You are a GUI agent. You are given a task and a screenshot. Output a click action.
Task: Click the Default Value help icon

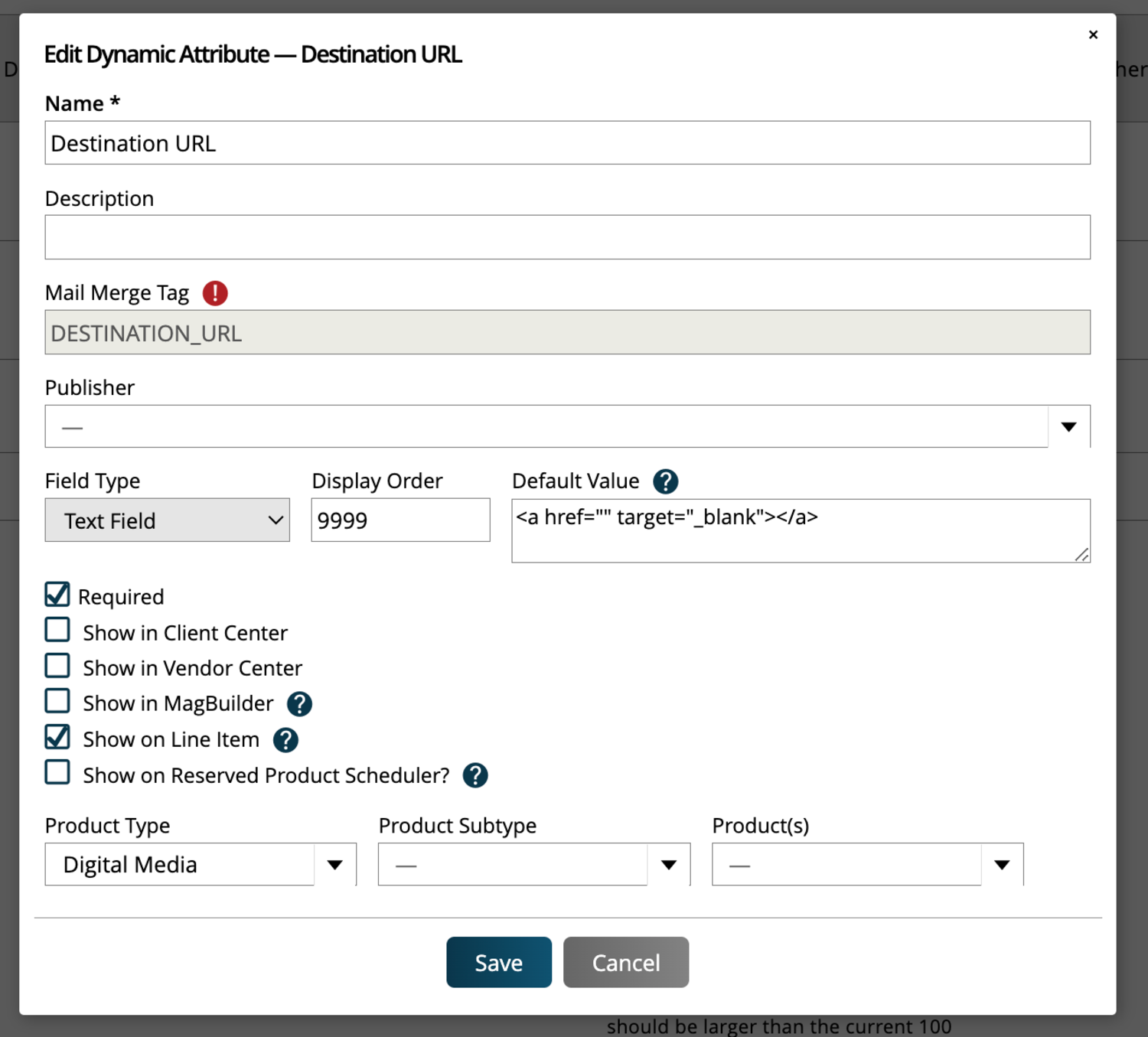(x=665, y=481)
